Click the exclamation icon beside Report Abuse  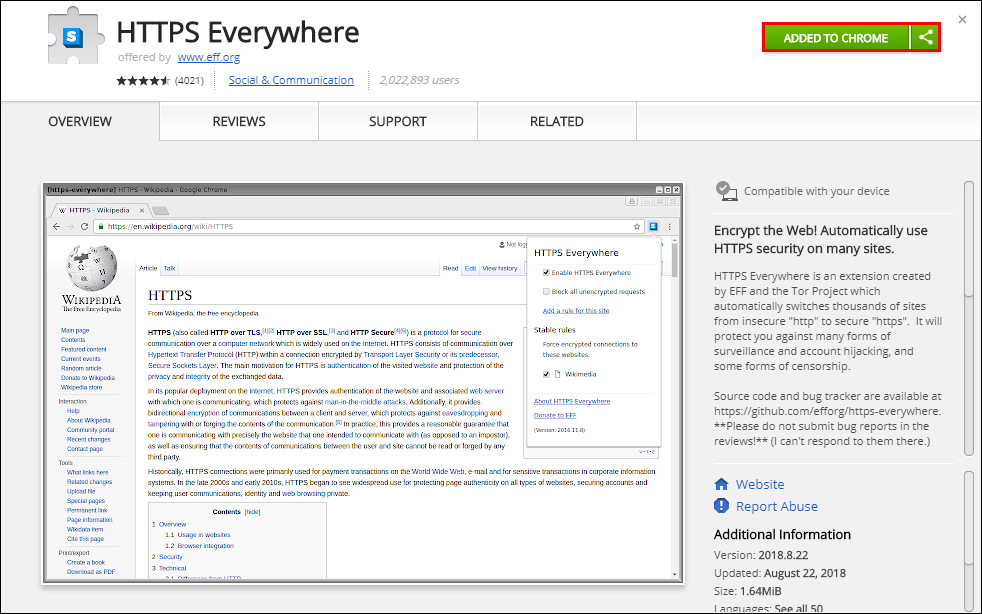[x=721, y=506]
